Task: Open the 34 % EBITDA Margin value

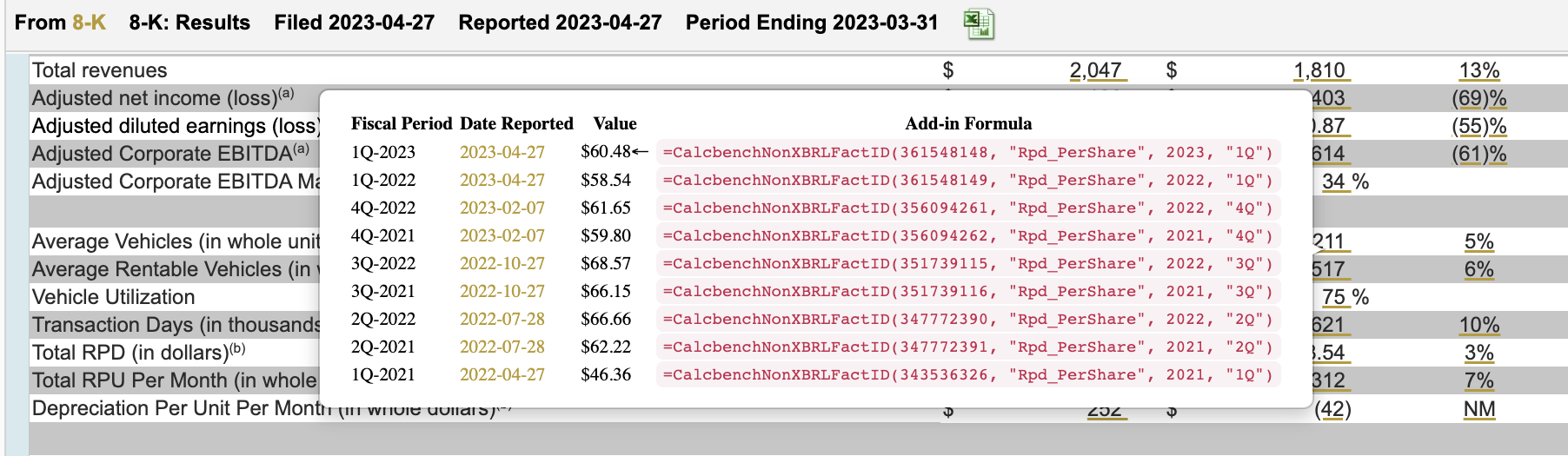Action: click(x=1344, y=182)
